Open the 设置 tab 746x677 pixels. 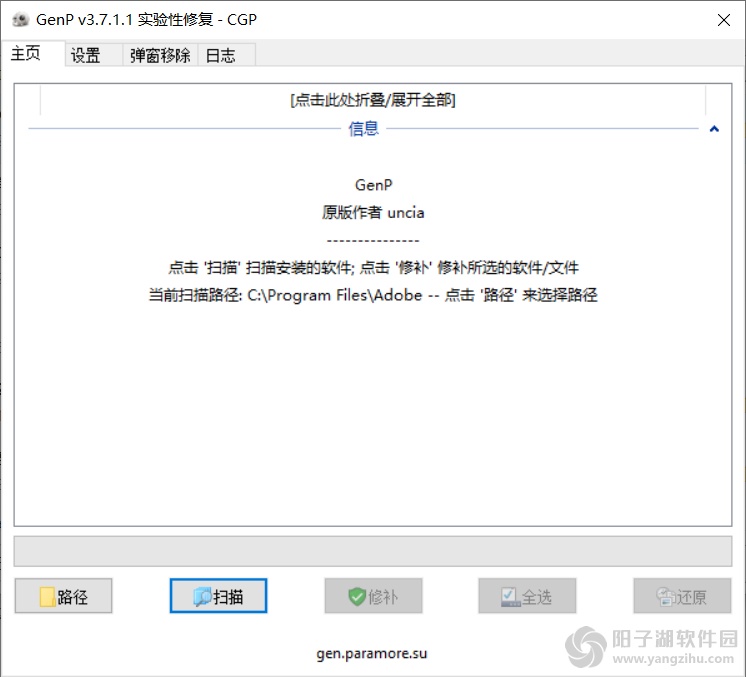pos(94,55)
